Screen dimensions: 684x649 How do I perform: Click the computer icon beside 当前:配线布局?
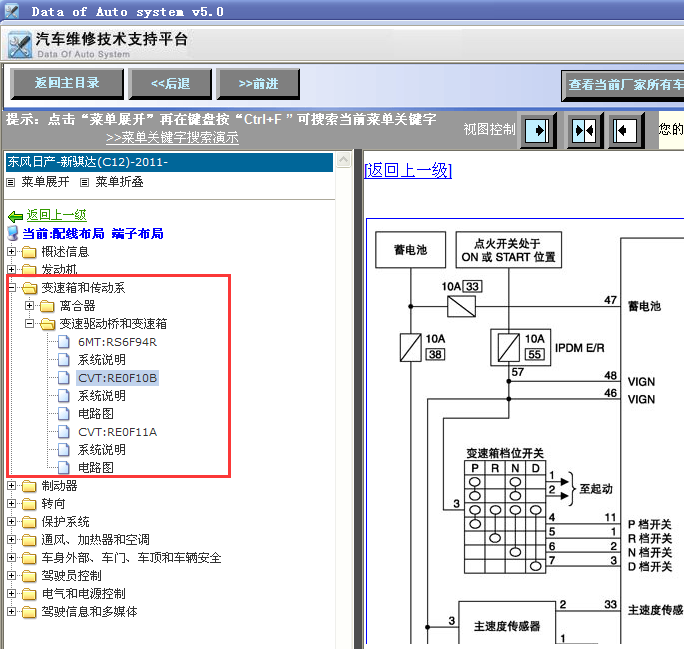click(13, 233)
